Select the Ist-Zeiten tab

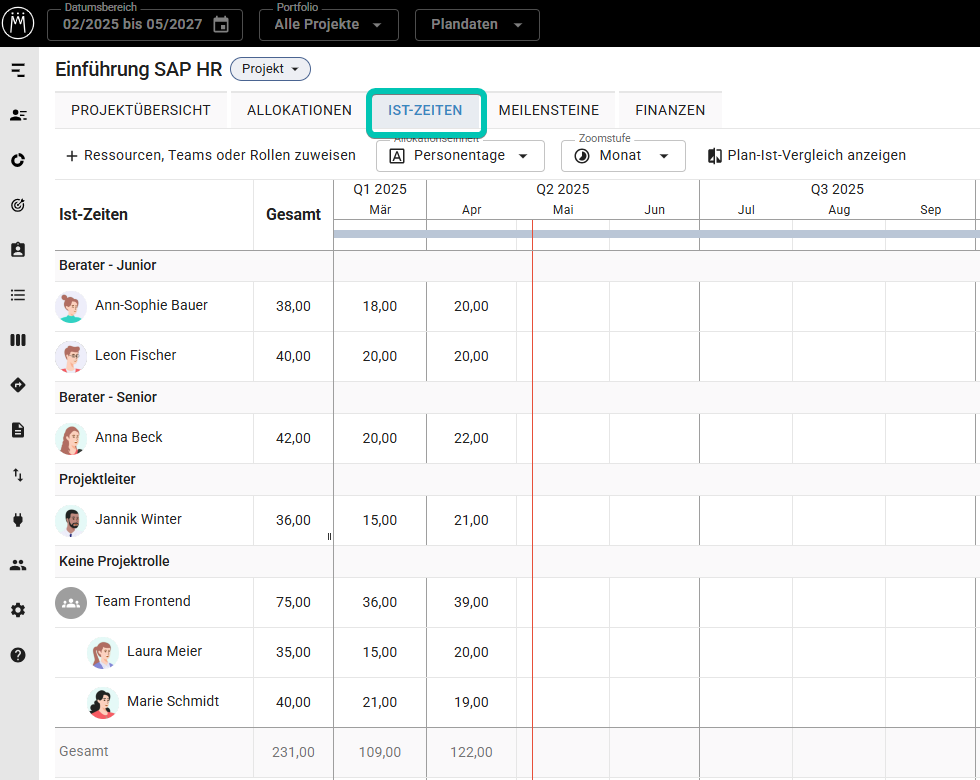[425, 110]
